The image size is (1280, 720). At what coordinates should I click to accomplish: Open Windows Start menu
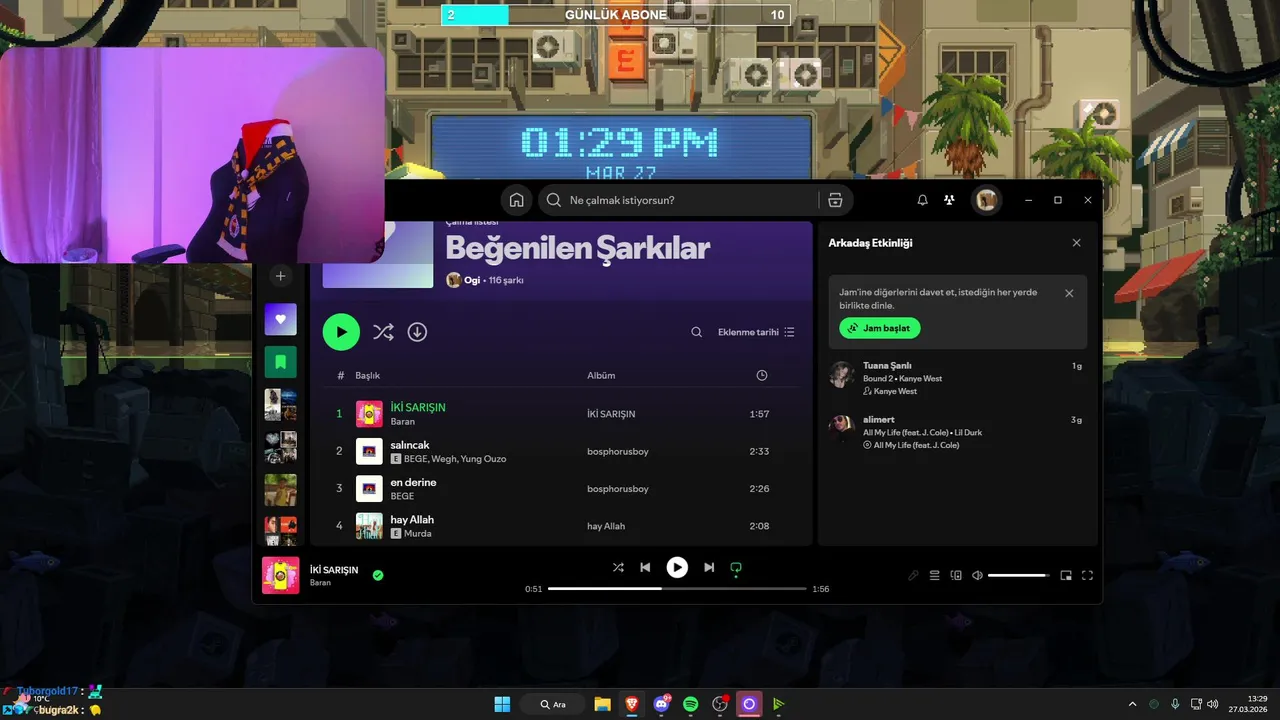pyautogui.click(x=502, y=704)
